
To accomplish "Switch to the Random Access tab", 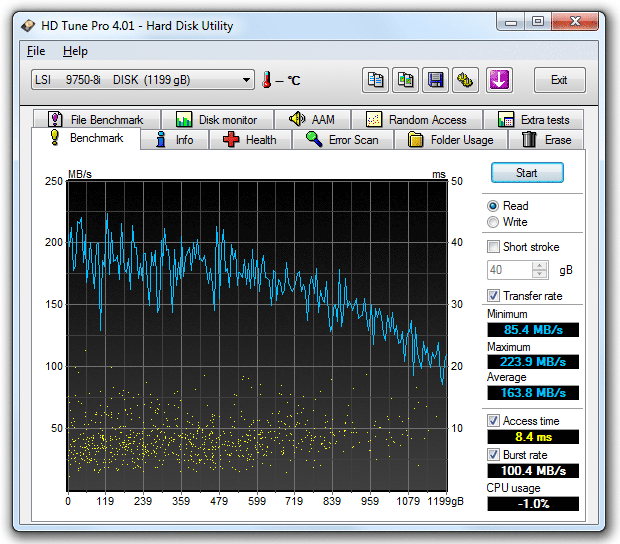I will pyautogui.click(x=417, y=119).
